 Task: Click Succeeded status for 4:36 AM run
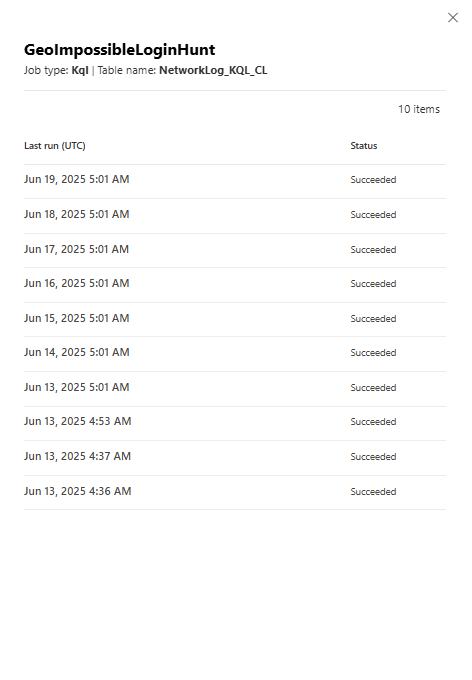[373, 491]
